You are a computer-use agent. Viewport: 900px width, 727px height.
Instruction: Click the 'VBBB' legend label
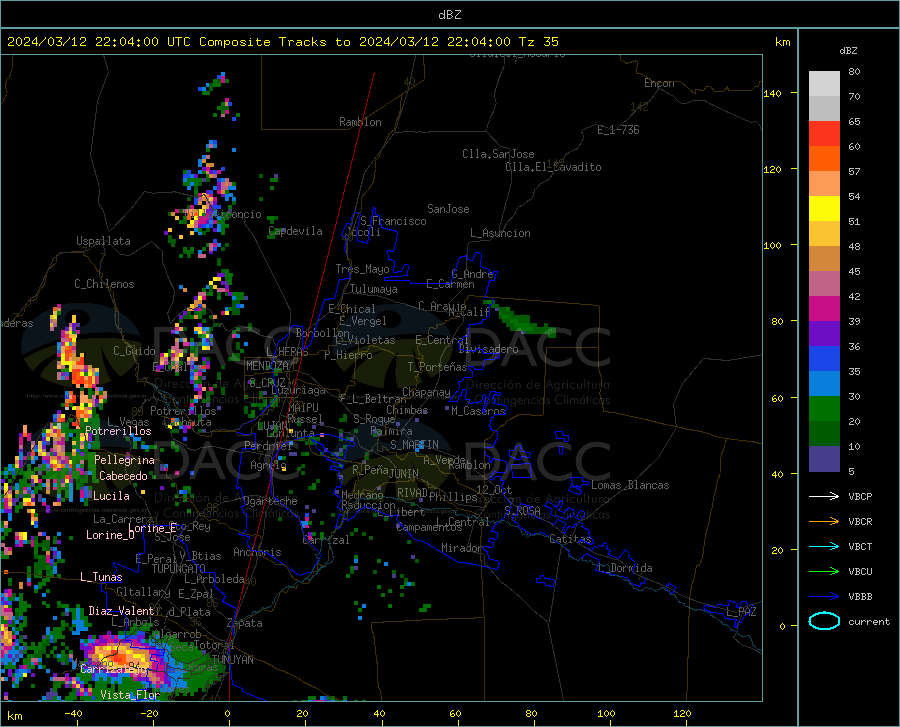860,597
